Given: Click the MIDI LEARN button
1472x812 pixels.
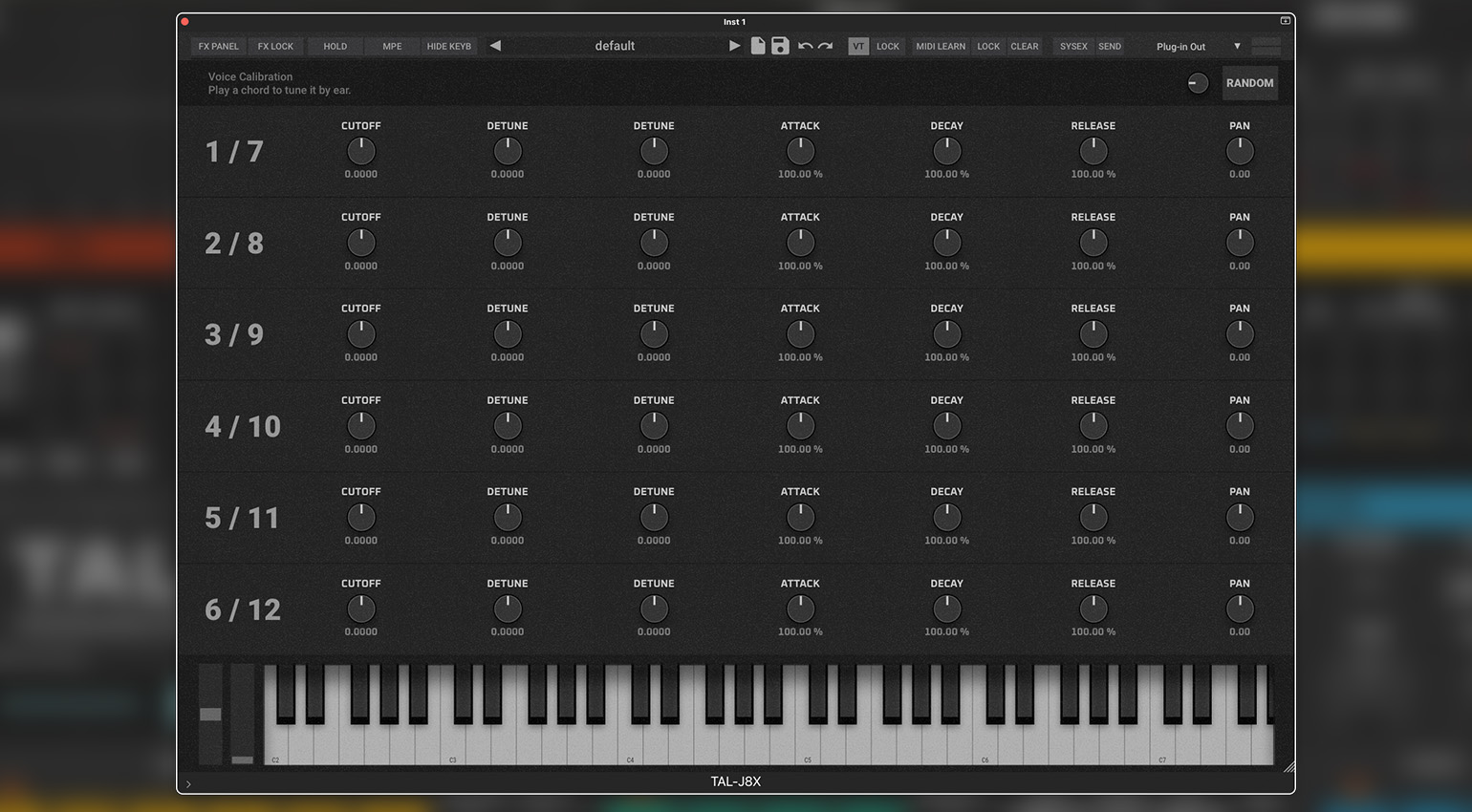Looking at the screenshot, I should pyautogui.click(x=941, y=46).
